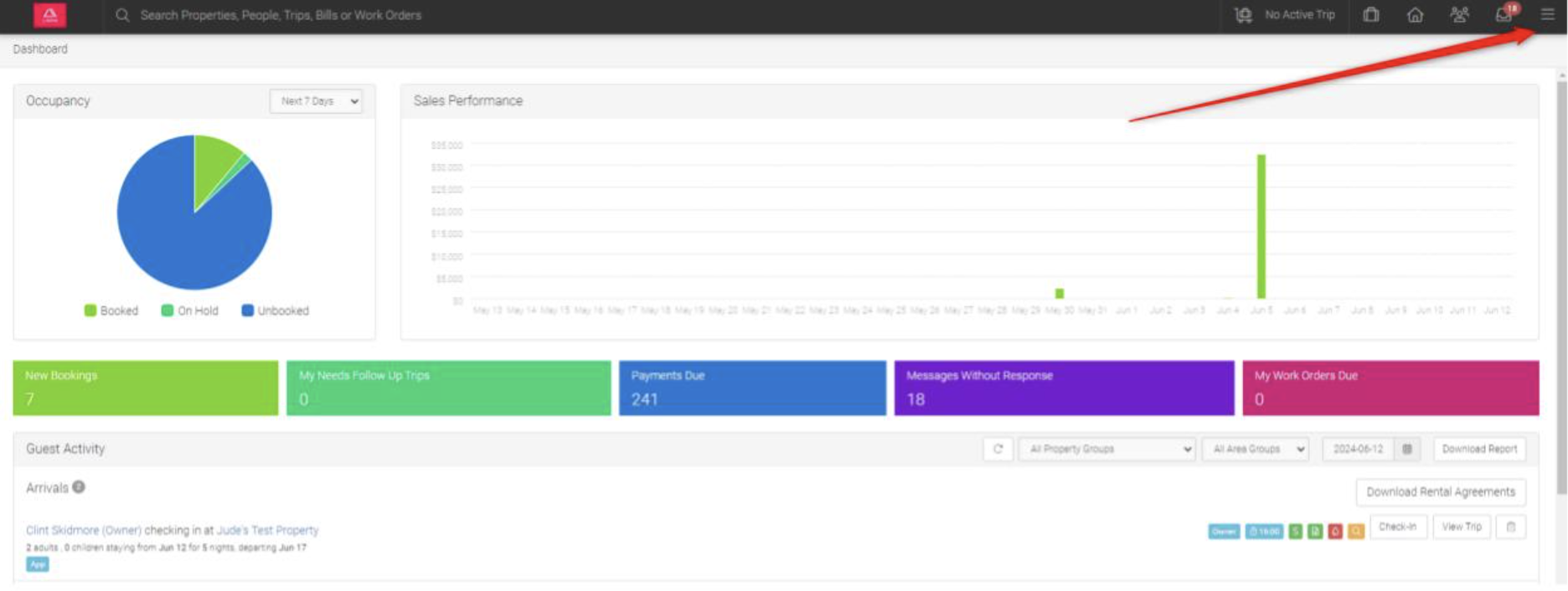Open the people/guests icon in top bar
Image resolution: width=1568 pixels, height=591 pixels.
[1459, 15]
